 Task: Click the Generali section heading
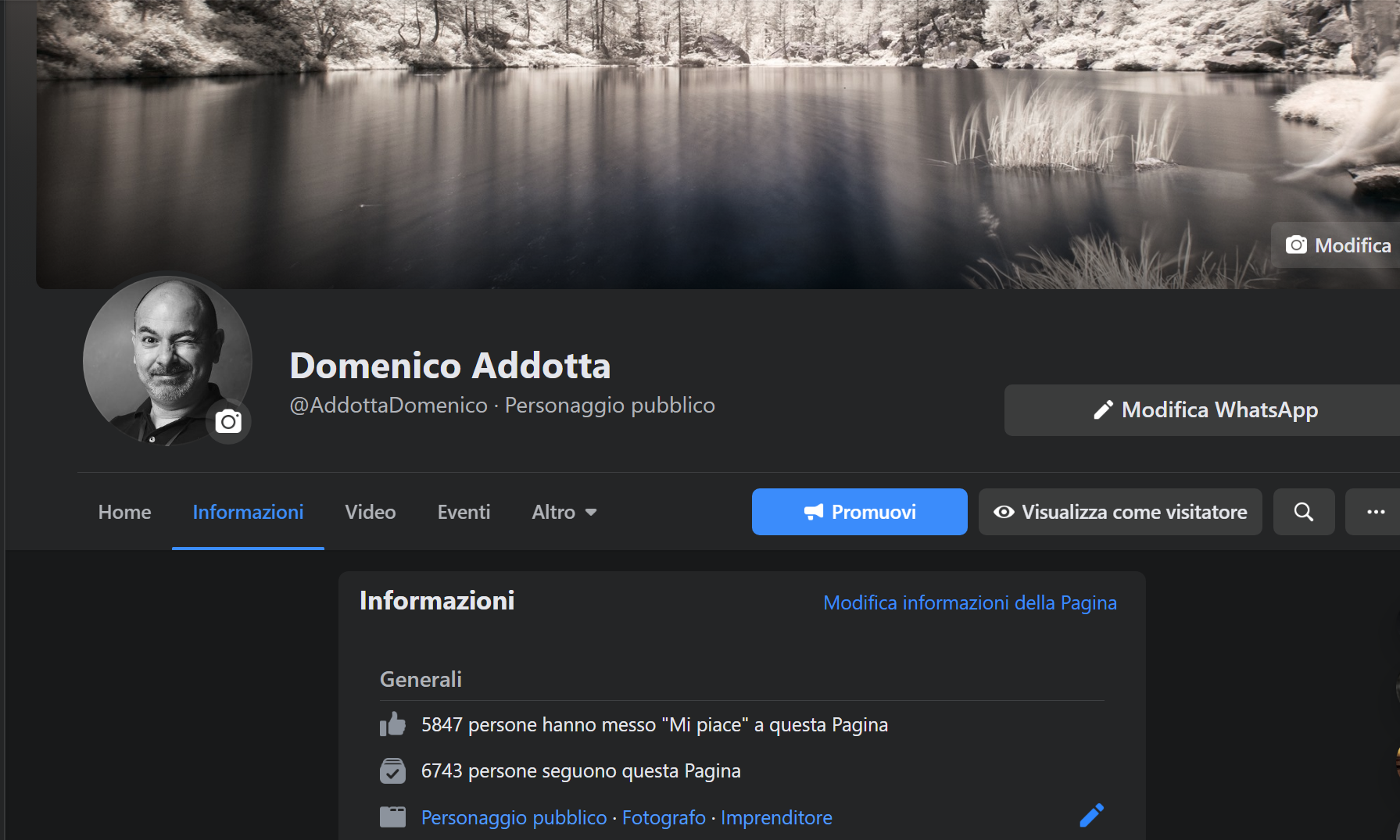(421, 680)
